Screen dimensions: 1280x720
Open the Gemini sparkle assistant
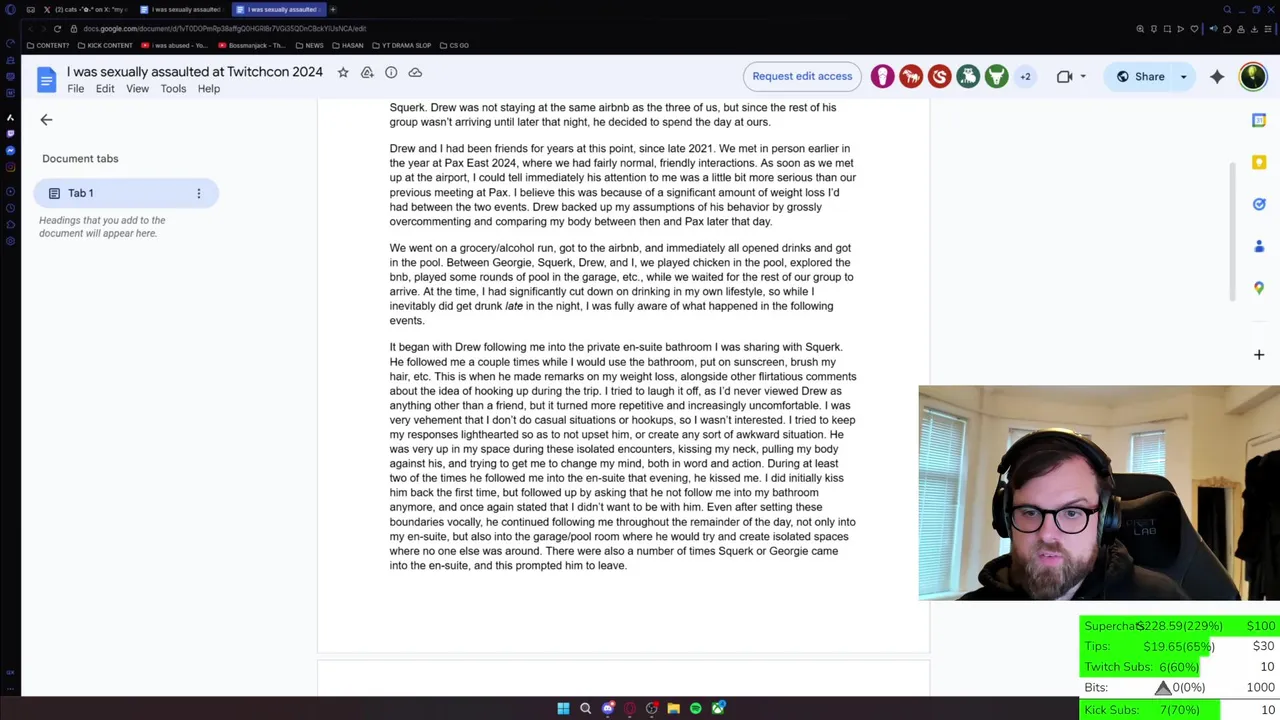[x=1217, y=77]
